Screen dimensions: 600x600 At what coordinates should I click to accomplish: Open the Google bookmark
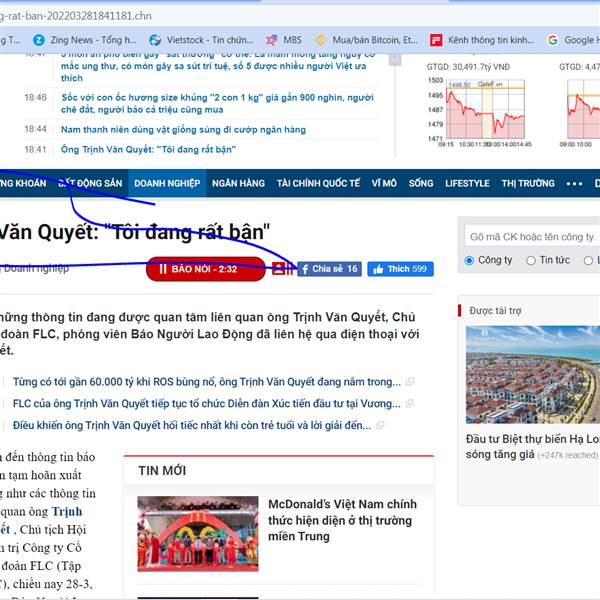click(x=572, y=40)
